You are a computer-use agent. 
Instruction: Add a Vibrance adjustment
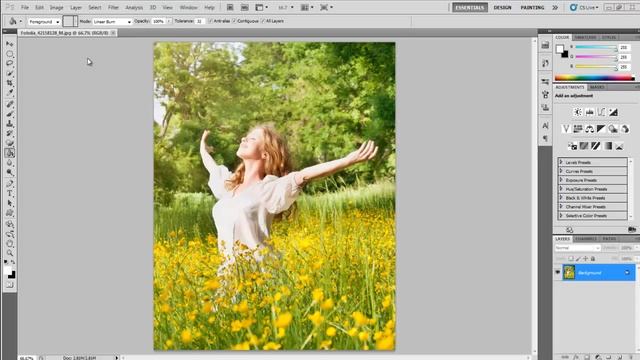pyautogui.click(x=566, y=129)
